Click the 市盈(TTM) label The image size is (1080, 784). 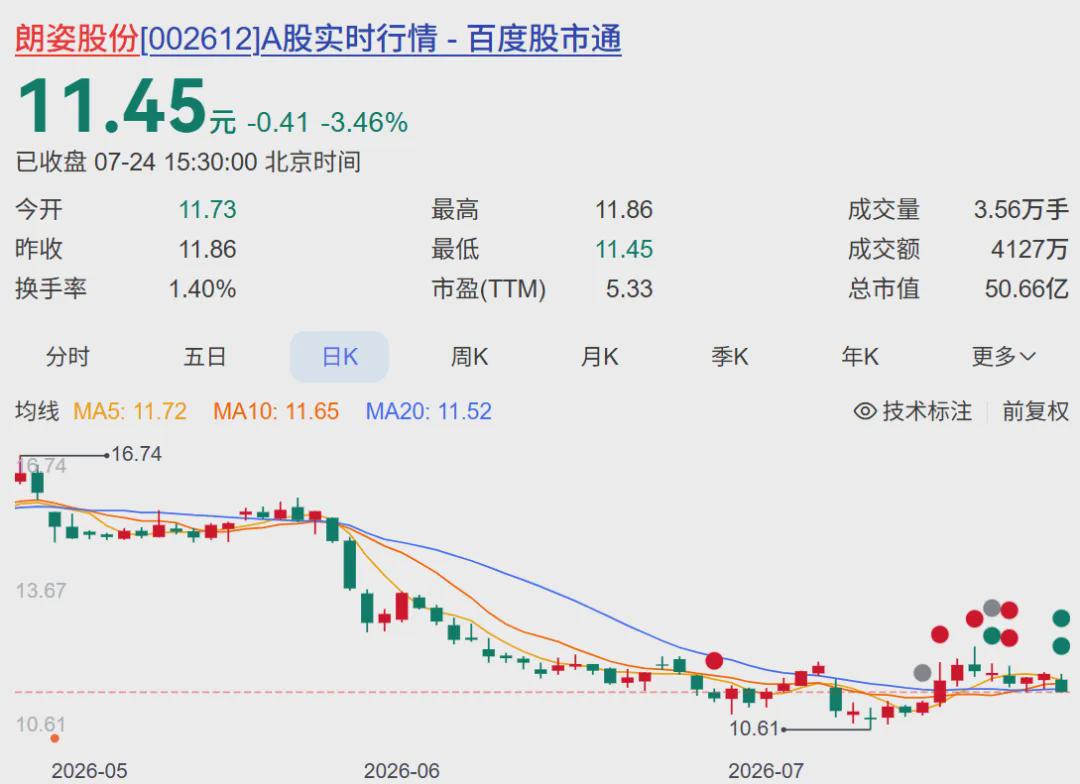(x=488, y=289)
